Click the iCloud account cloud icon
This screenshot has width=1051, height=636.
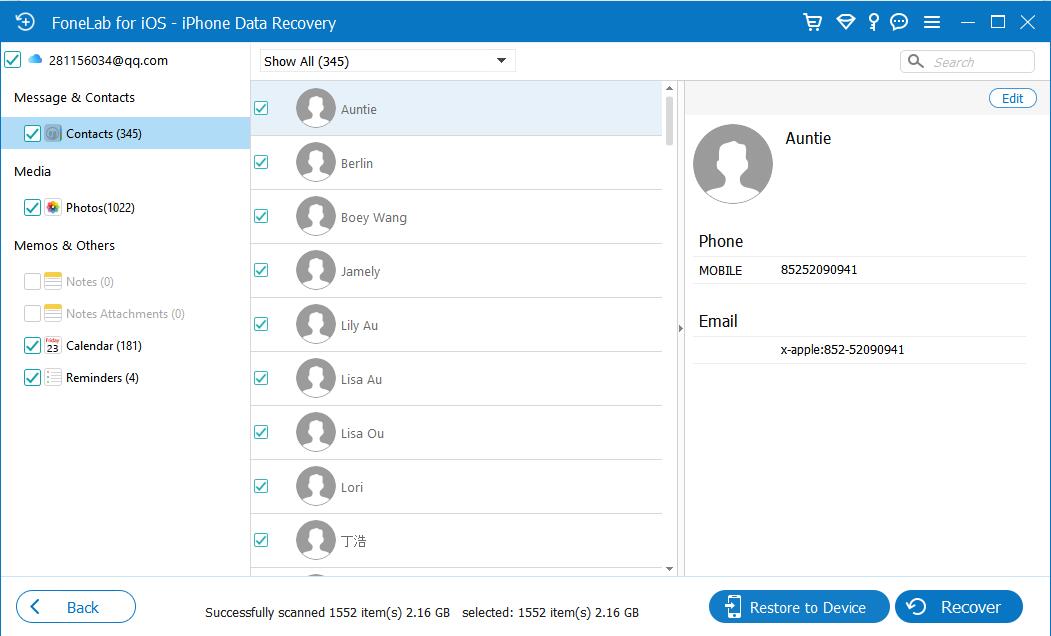coord(36,60)
